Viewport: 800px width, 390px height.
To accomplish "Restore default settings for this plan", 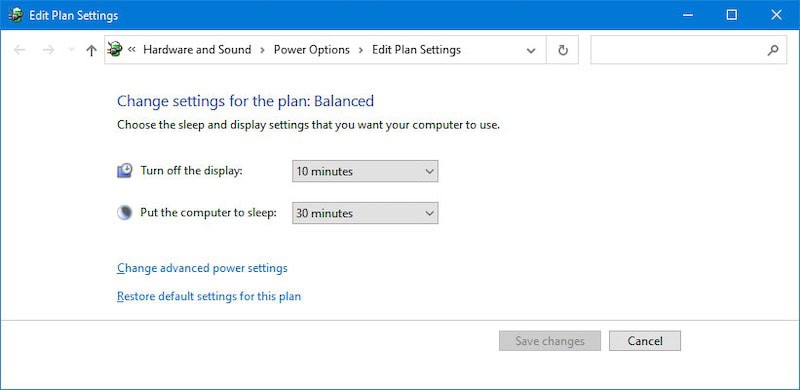I will click(209, 296).
